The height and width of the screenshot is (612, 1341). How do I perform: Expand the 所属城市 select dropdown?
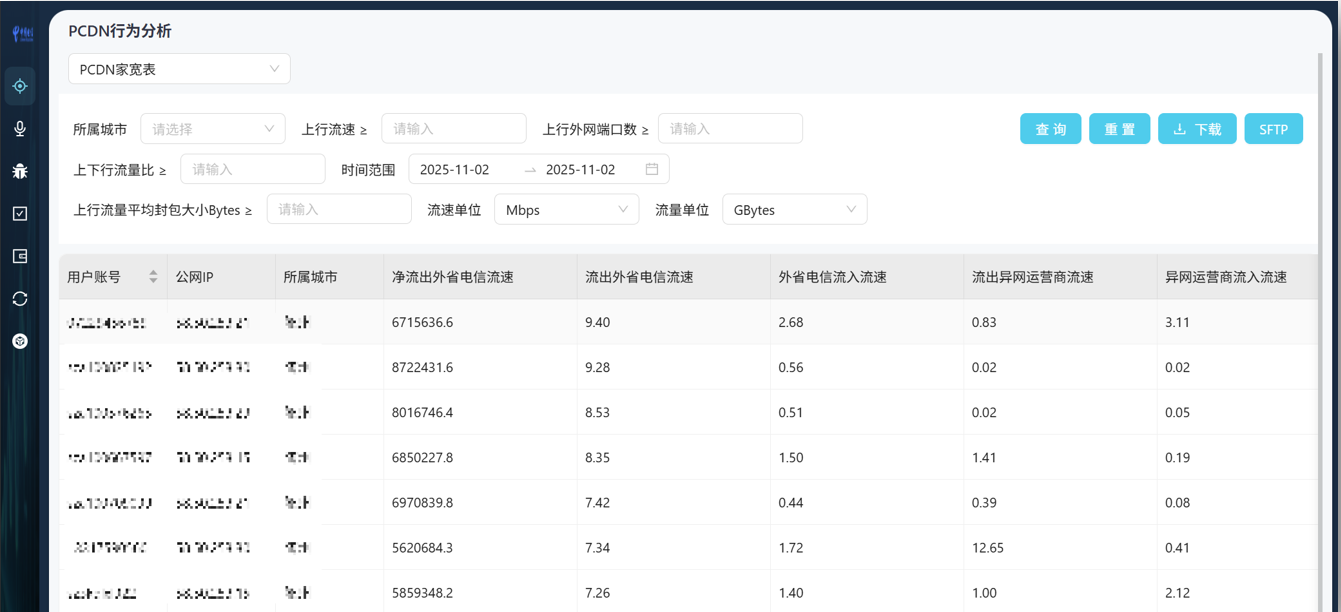(x=212, y=129)
